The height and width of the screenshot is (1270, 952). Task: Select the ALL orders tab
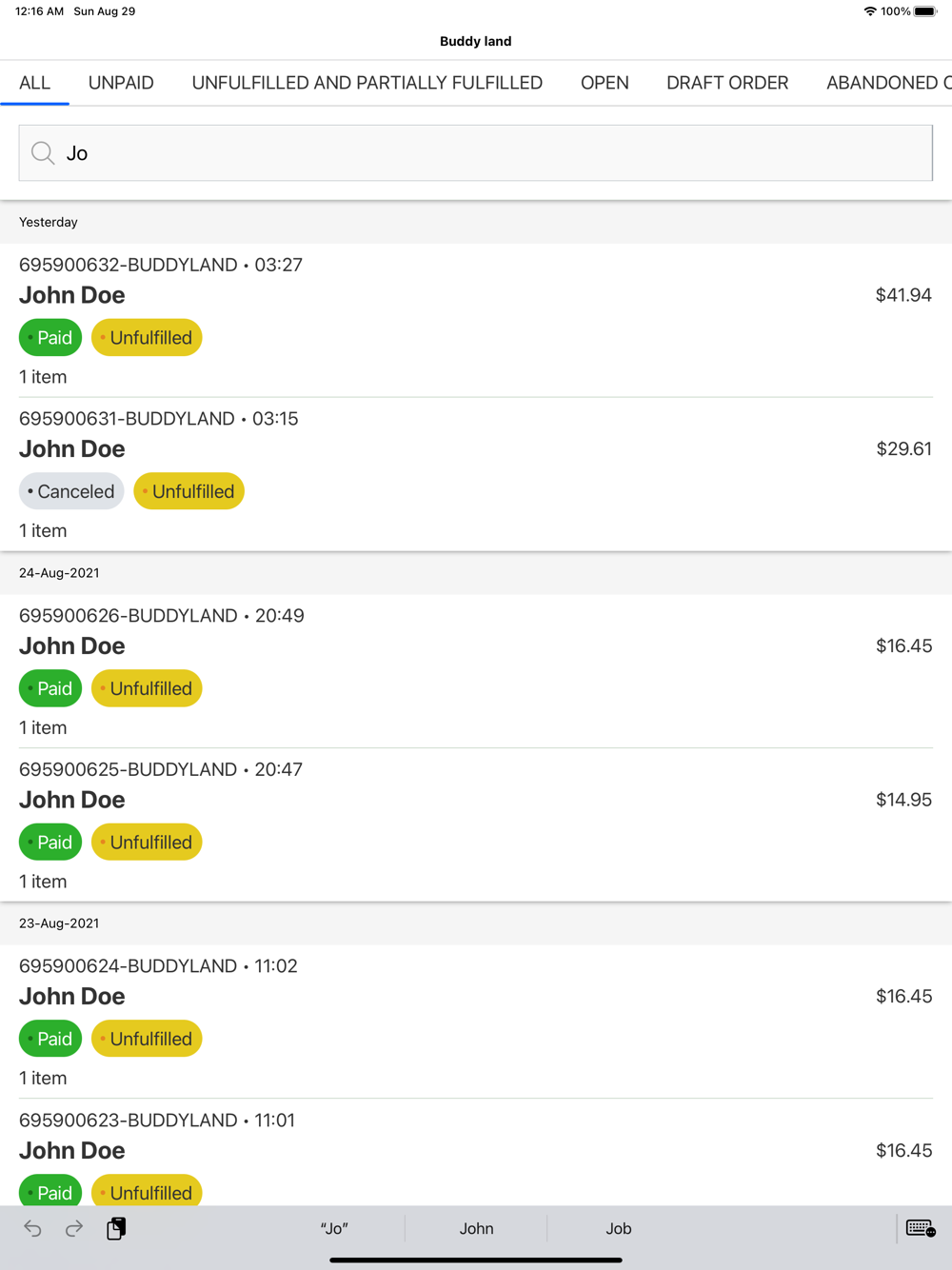point(34,83)
